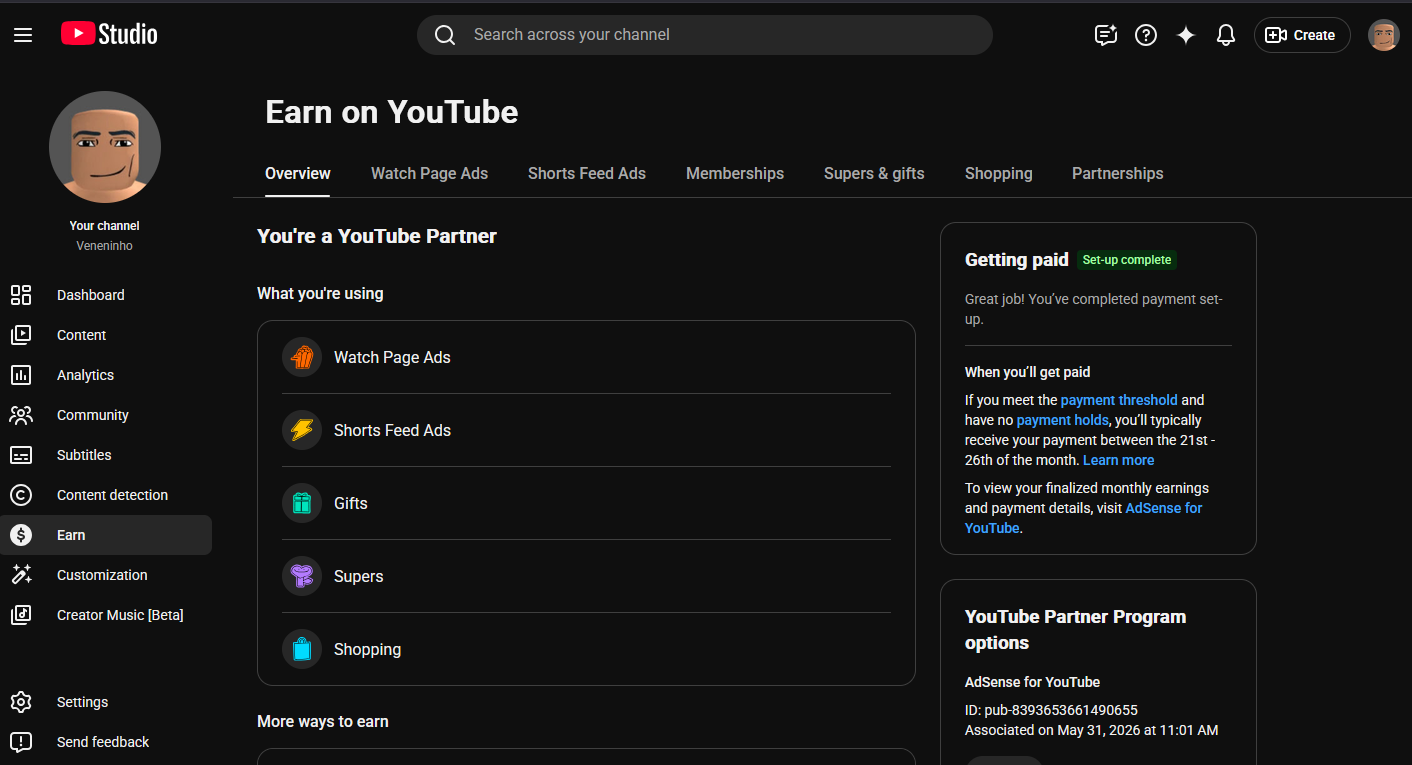The width and height of the screenshot is (1412, 765).
Task: Open the Memberships tab
Action: 735,174
